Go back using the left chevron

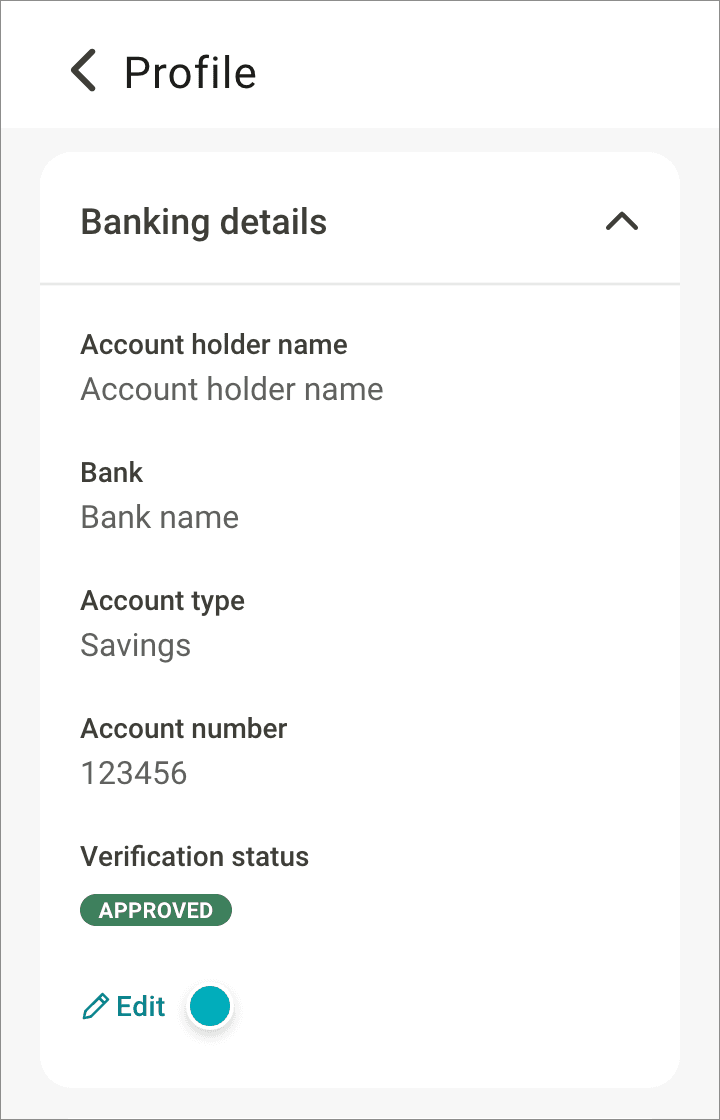[x=84, y=72]
